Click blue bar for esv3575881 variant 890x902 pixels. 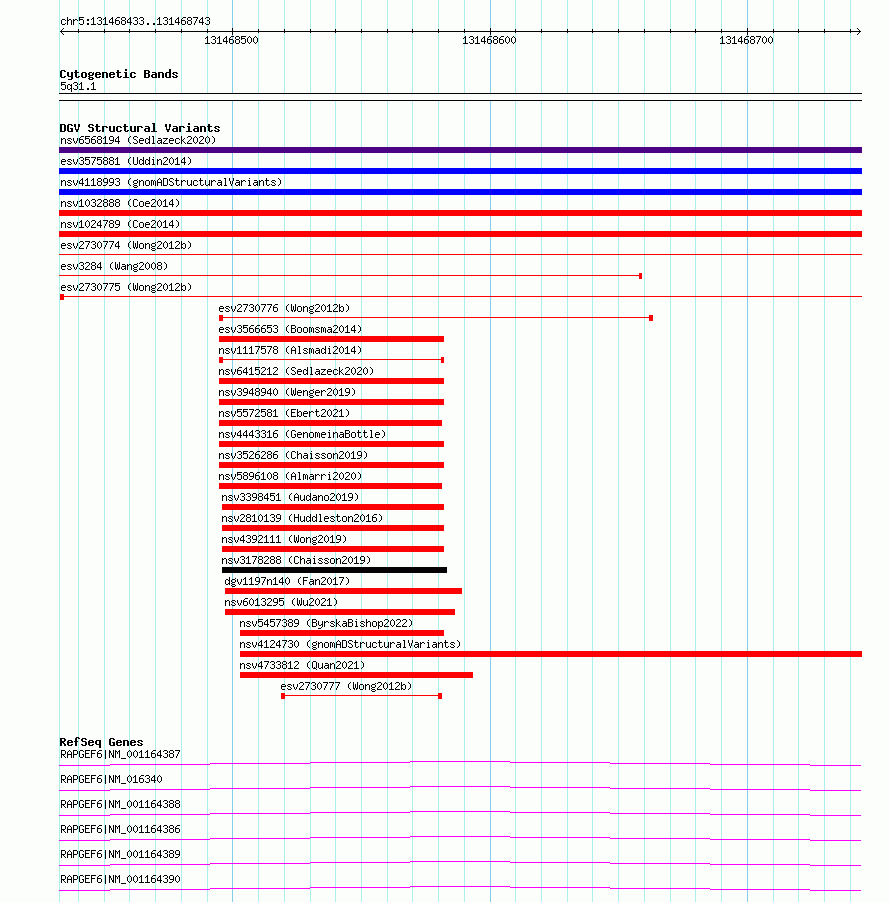(x=460, y=171)
